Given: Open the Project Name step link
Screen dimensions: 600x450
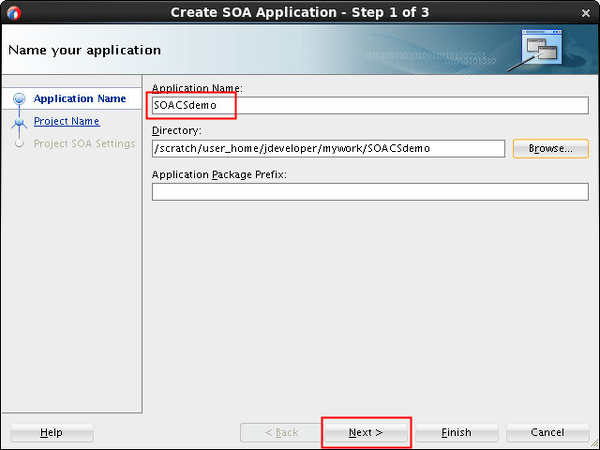Looking at the screenshot, I should [66, 122].
